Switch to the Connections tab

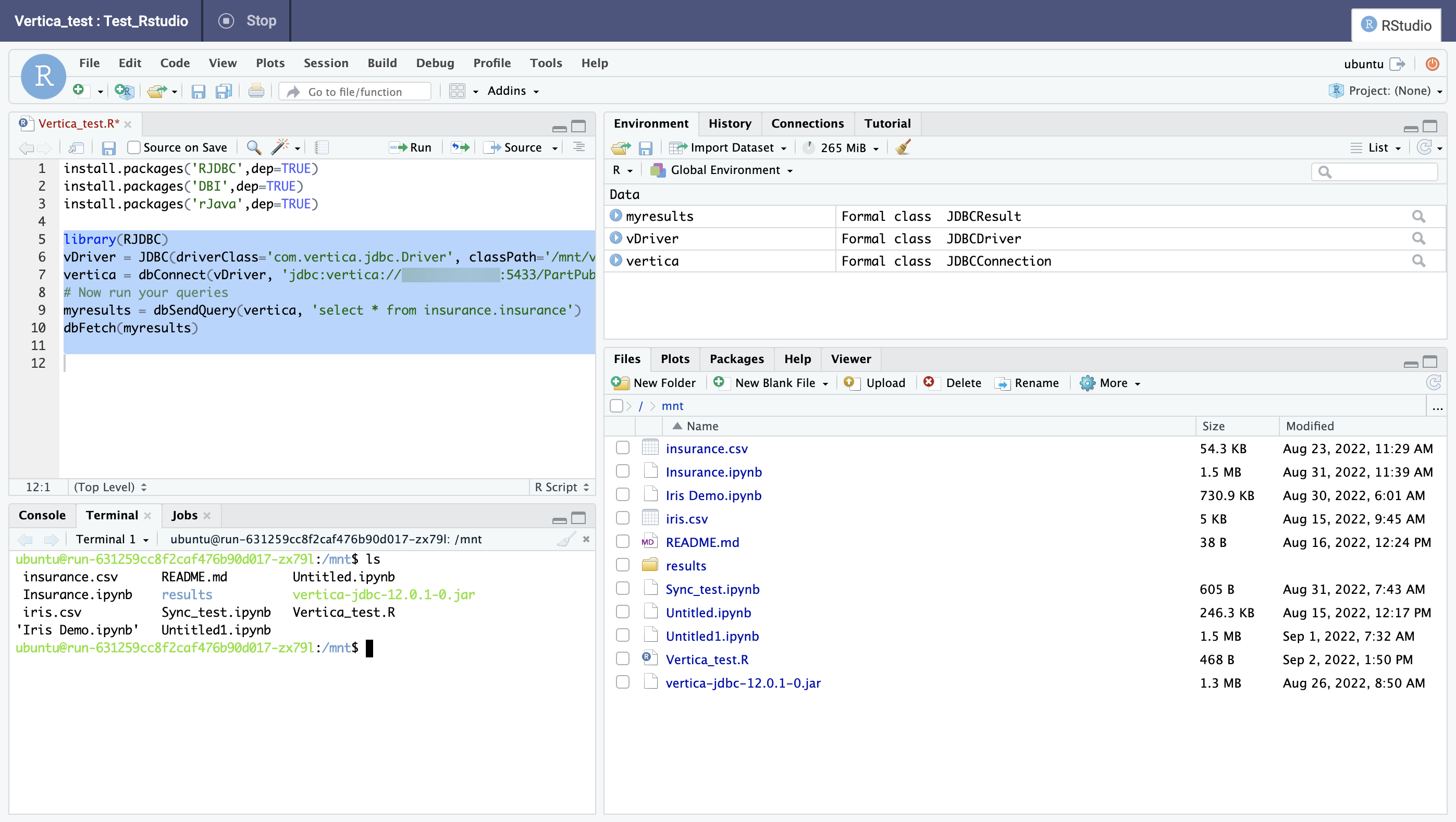[x=807, y=124]
